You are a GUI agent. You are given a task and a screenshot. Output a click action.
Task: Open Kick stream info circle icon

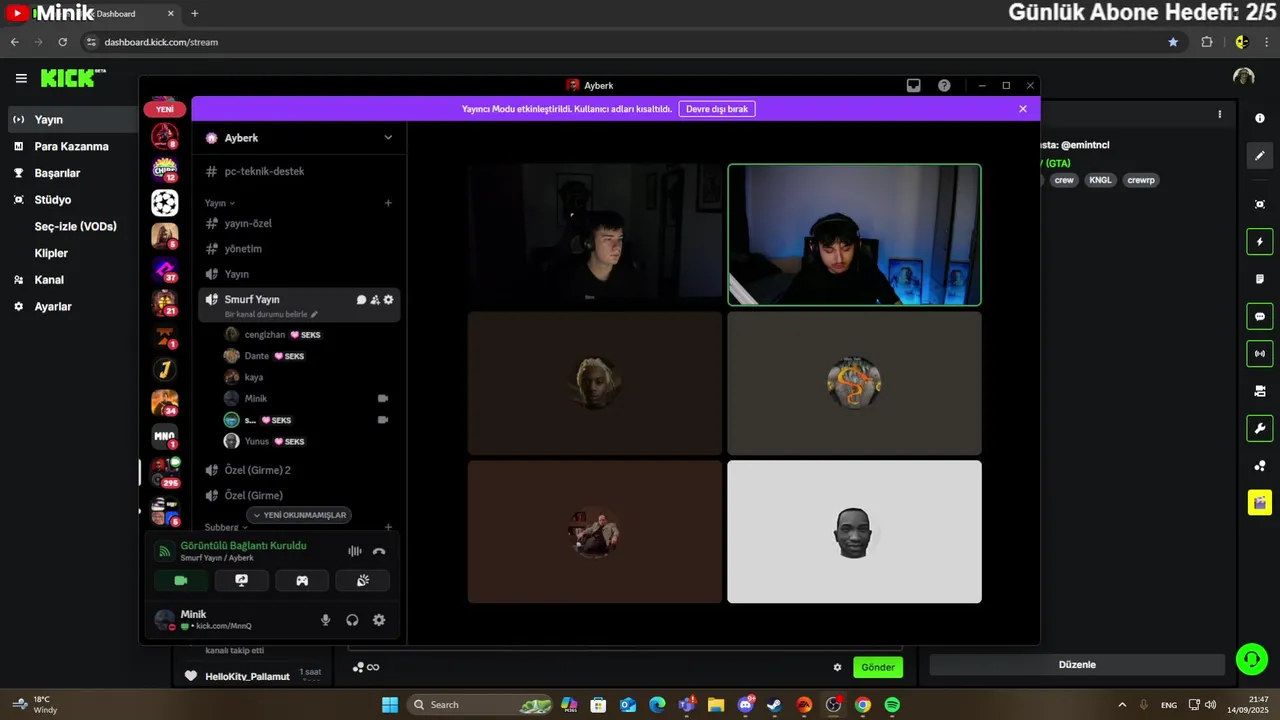coord(1259,118)
